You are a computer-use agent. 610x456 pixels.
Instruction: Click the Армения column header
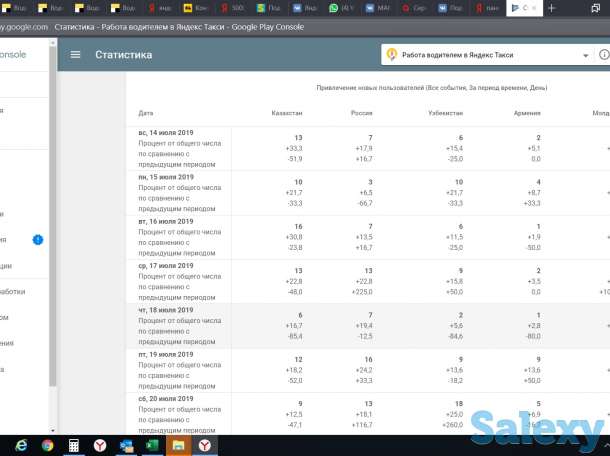(528, 113)
